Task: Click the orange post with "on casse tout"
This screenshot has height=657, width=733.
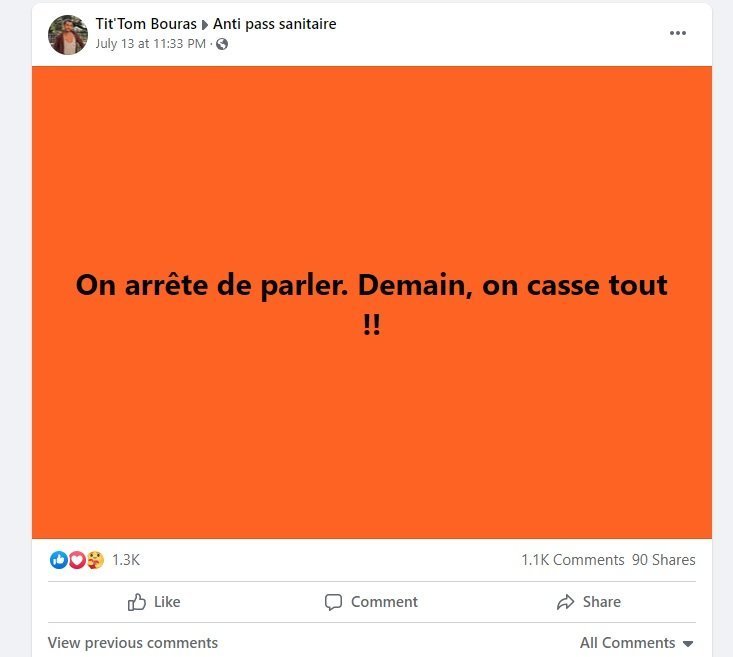Action: (x=372, y=302)
